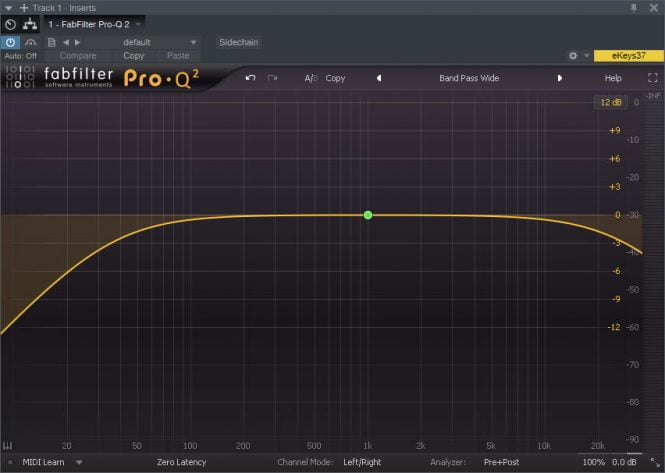Click Copy in the host toolbar
The height and width of the screenshot is (473, 665).
134,56
